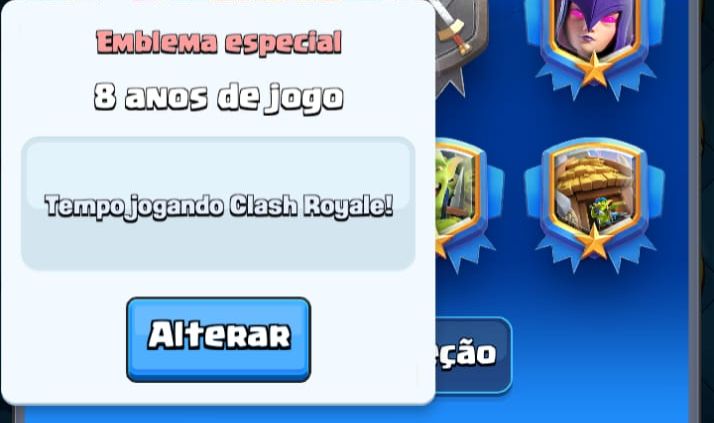Click the dark panel edge at right
The width and height of the screenshot is (714, 423).
701,211
